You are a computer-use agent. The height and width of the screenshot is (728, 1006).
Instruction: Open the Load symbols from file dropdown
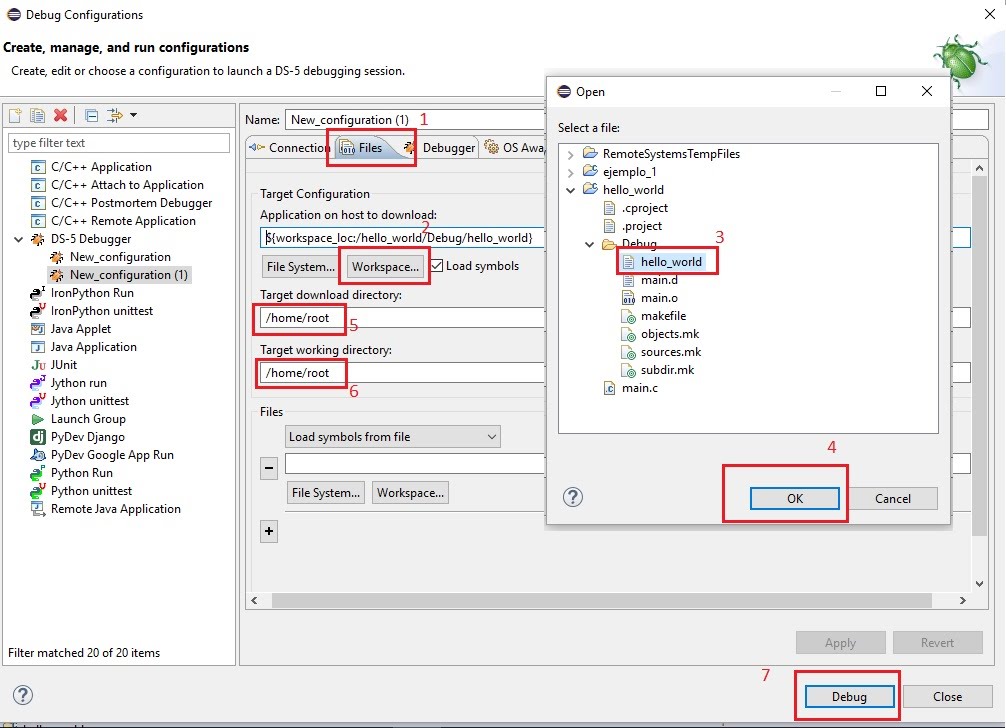pos(393,437)
